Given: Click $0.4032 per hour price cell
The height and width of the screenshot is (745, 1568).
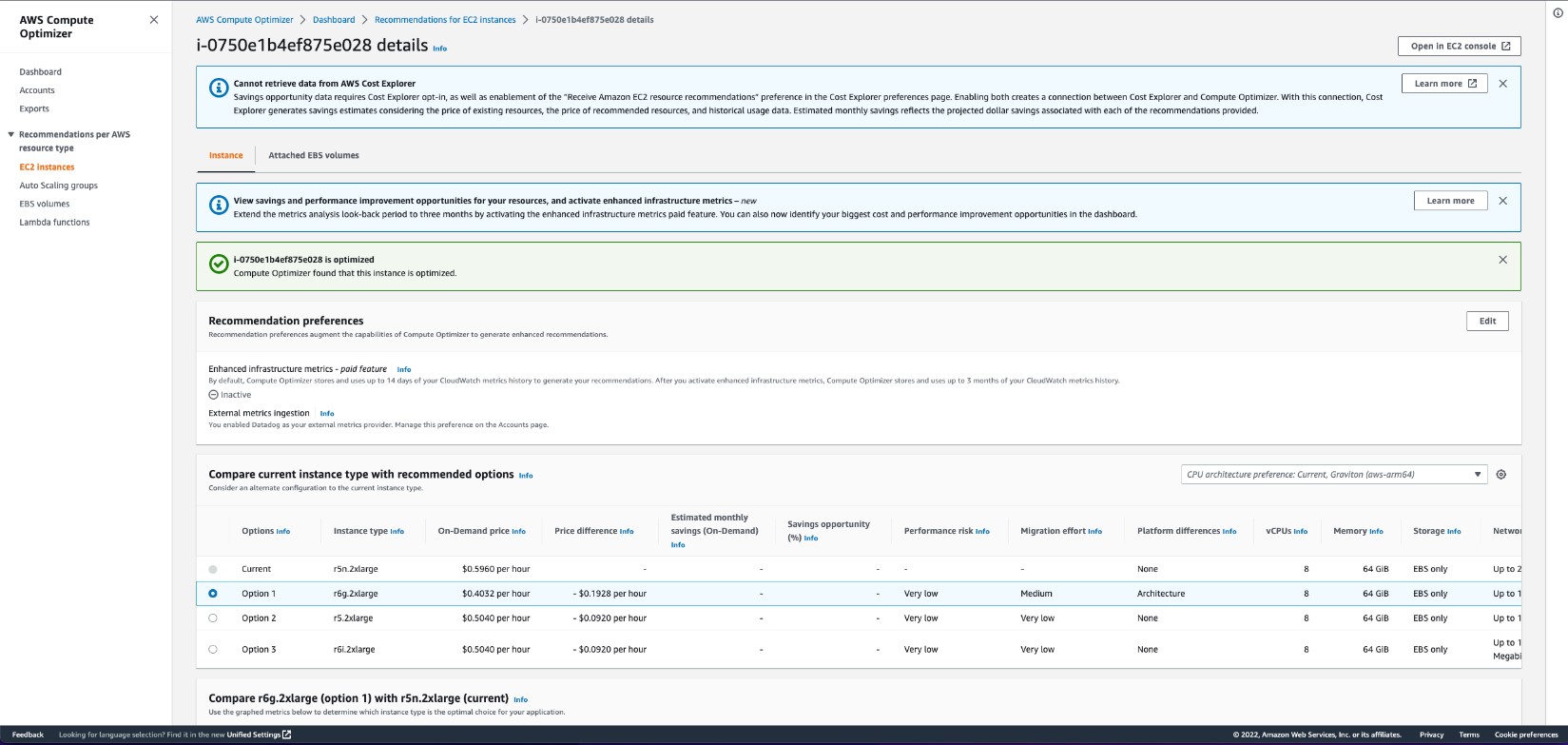Looking at the screenshot, I should click(495, 594).
